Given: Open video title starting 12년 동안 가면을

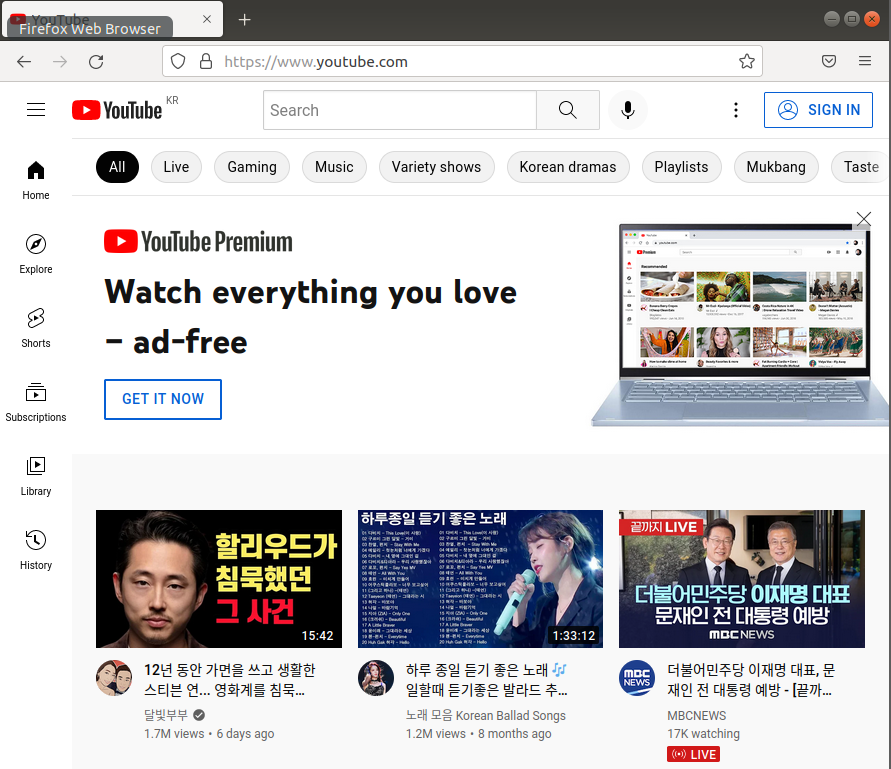Looking at the screenshot, I should pos(230,680).
